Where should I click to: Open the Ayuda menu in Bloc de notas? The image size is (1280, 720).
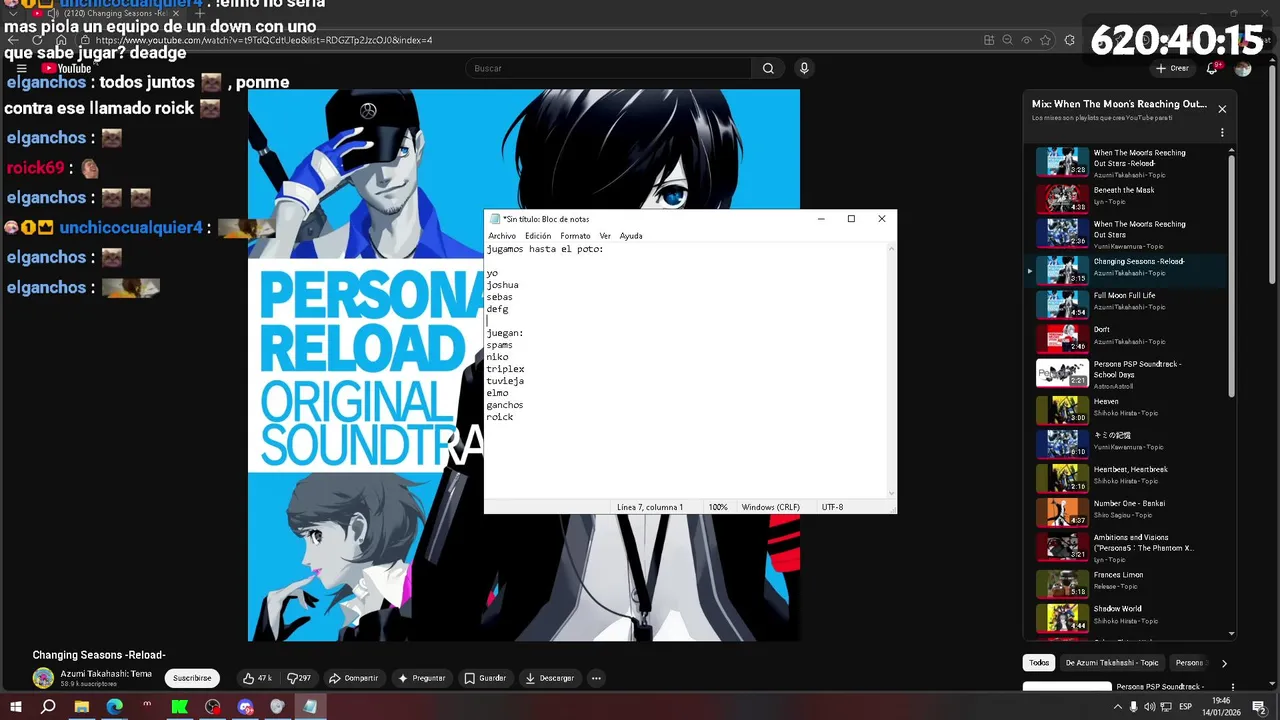pyautogui.click(x=631, y=236)
